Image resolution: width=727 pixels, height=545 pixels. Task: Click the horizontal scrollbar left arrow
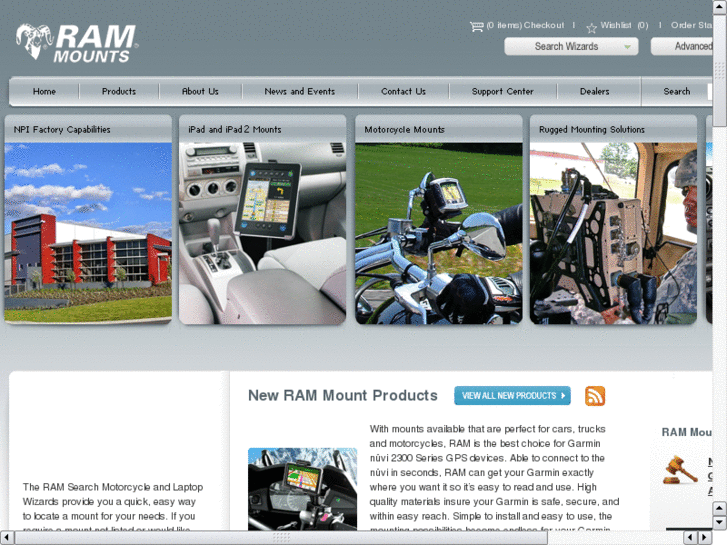(x=7, y=538)
